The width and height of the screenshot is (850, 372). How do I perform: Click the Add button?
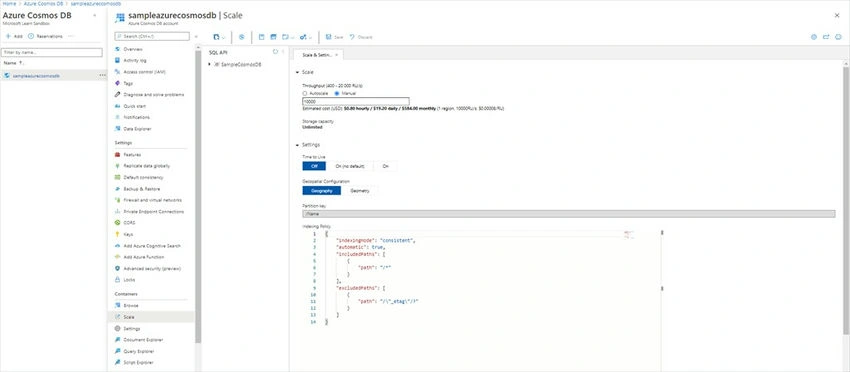point(14,36)
